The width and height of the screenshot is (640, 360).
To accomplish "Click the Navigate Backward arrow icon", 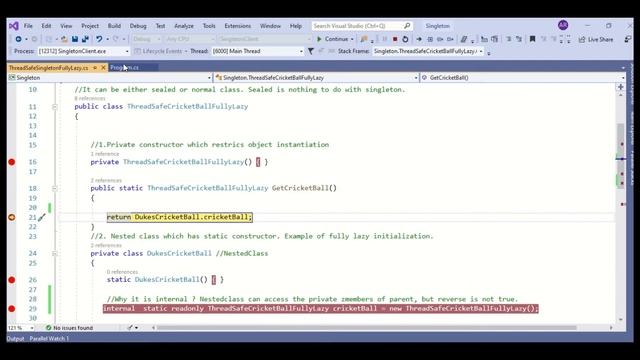I will coord(18,39).
